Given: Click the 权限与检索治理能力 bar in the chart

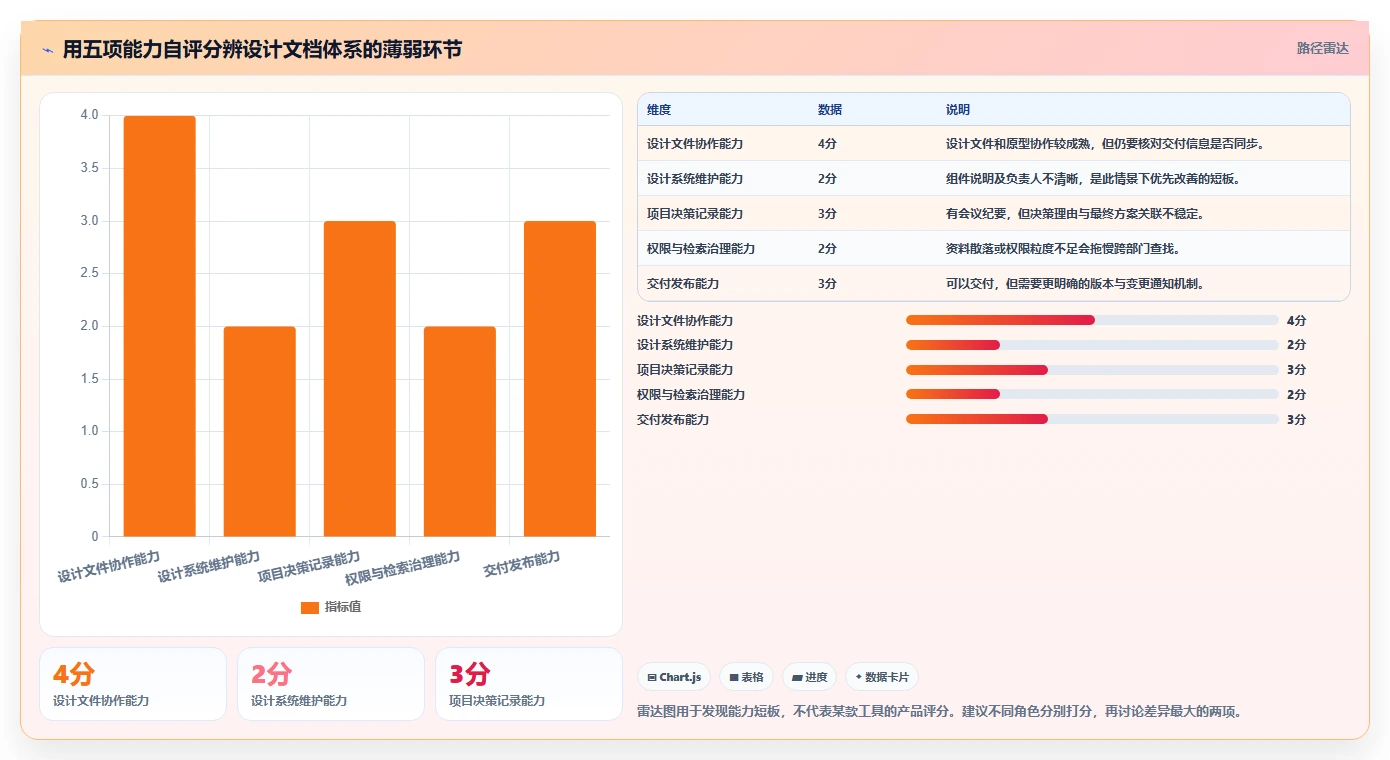Looking at the screenshot, I should click(460, 431).
